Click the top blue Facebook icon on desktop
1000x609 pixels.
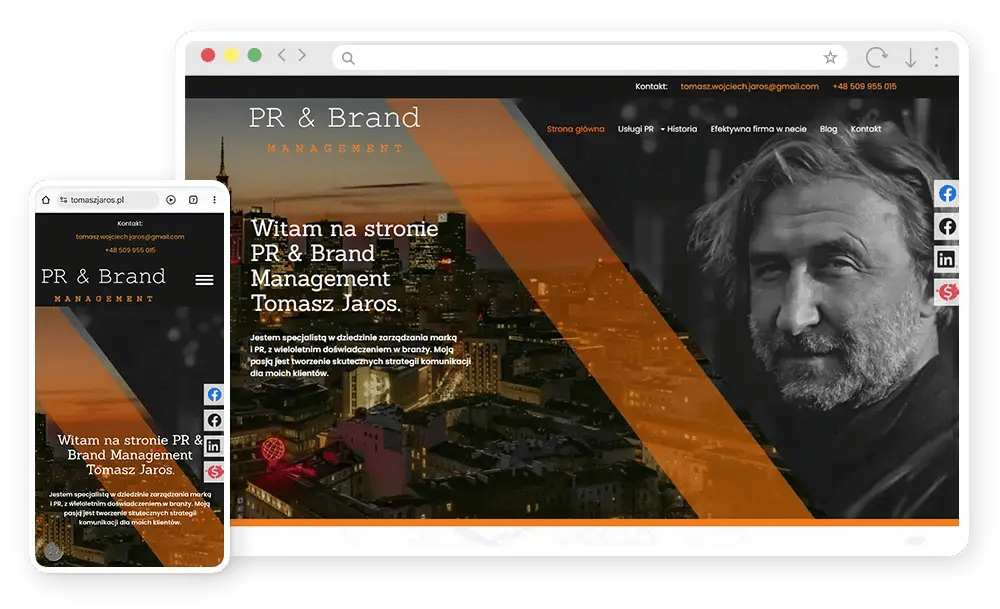tap(946, 194)
